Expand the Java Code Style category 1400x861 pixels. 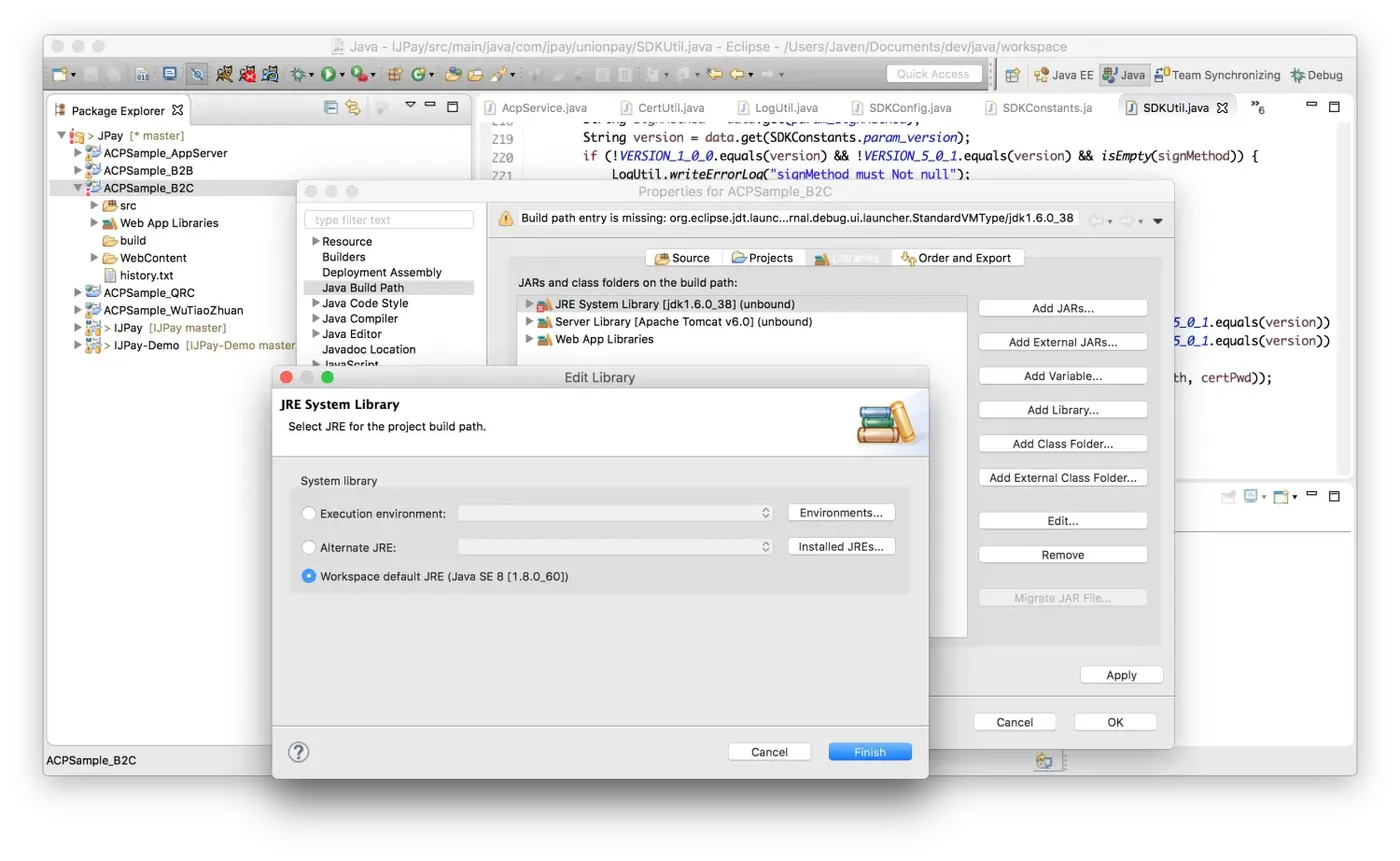[x=316, y=303]
